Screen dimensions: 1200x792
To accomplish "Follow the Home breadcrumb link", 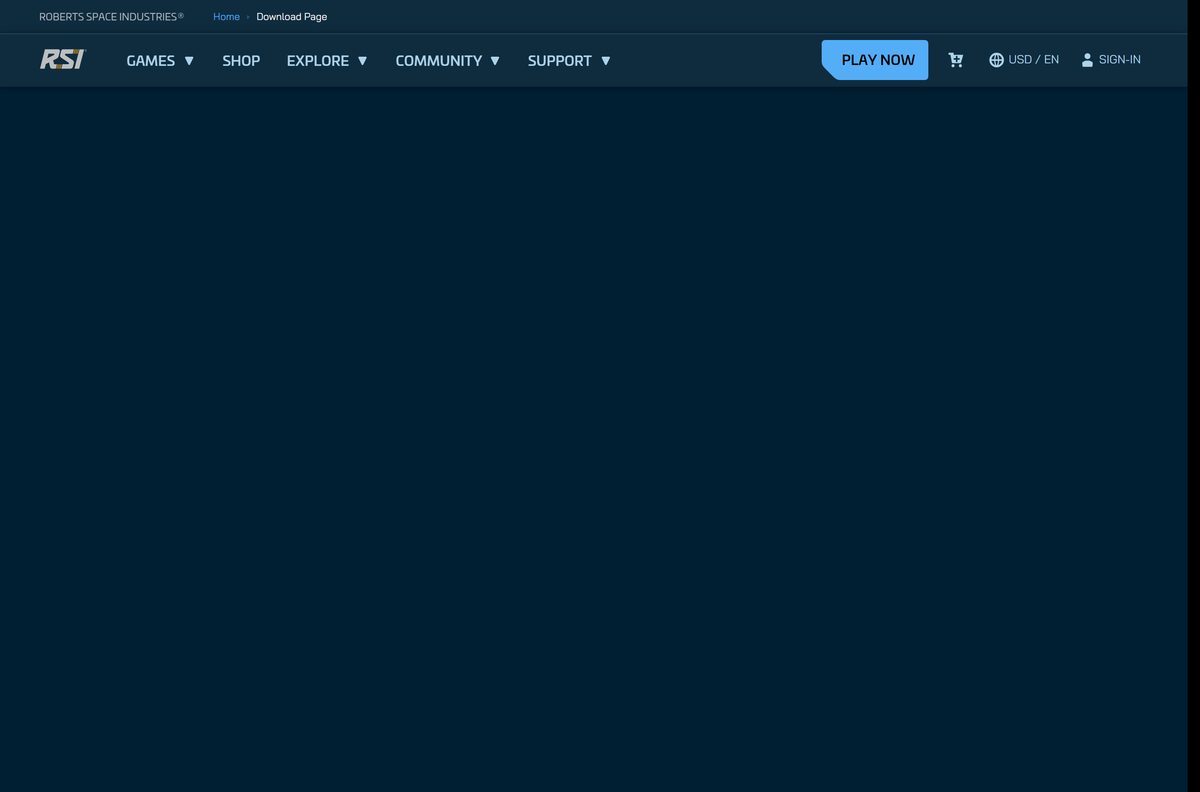I will [x=227, y=17].
